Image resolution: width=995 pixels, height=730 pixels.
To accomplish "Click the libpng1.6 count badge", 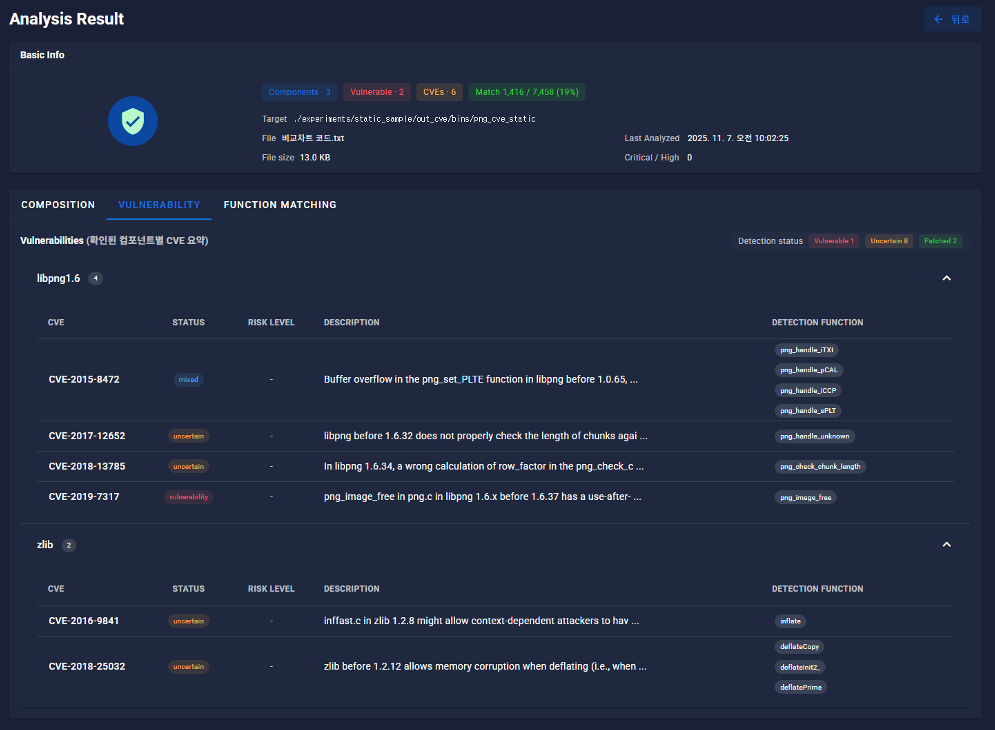I will [96, 278].
